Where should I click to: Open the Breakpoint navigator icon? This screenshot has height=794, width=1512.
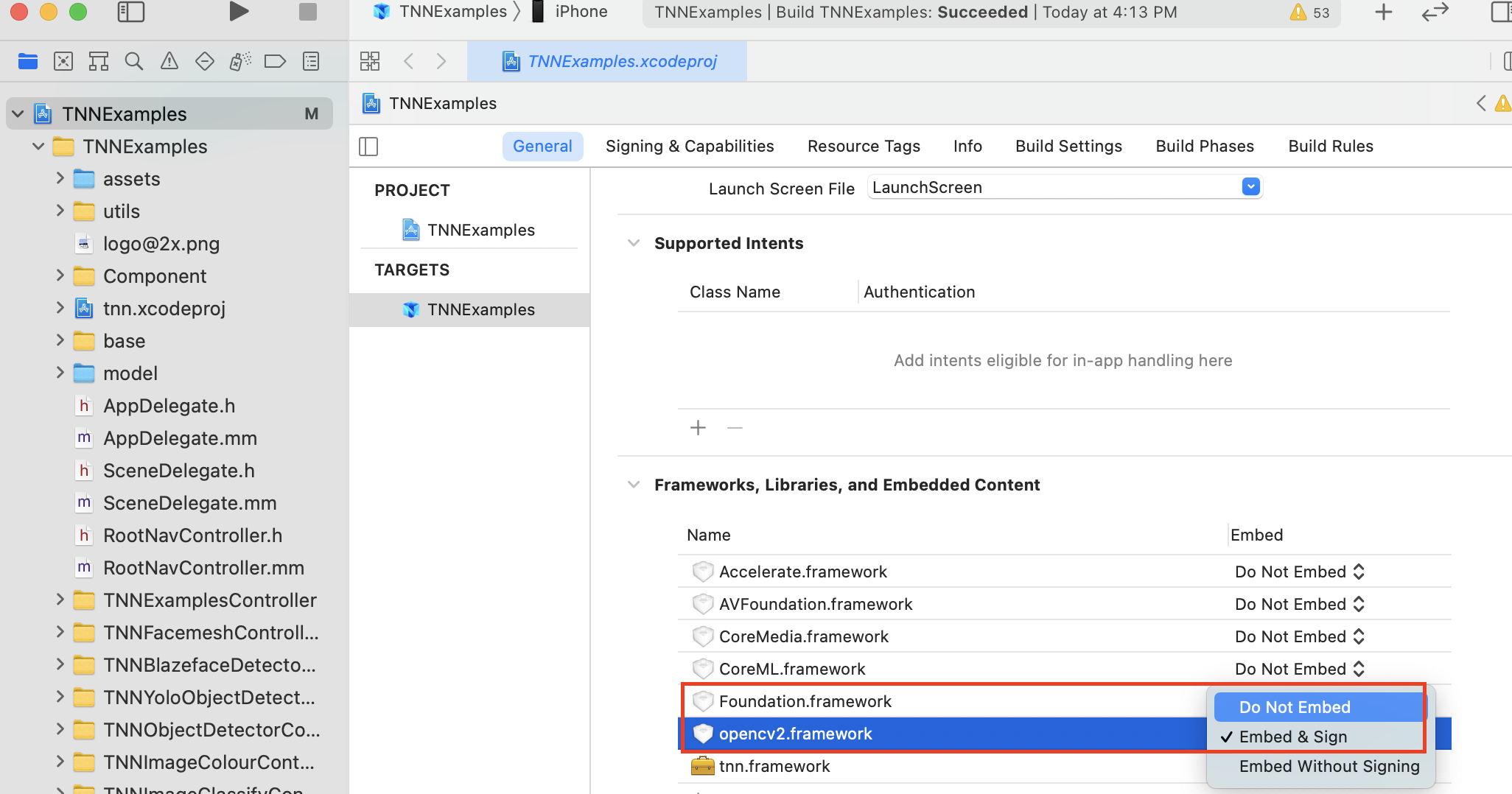click(x=275, y=61)
